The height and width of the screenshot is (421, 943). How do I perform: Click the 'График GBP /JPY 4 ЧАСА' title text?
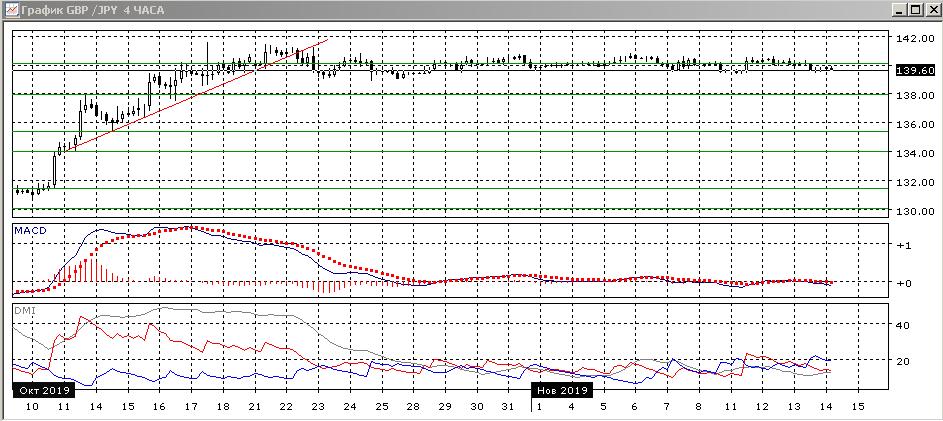coord(92,10)
